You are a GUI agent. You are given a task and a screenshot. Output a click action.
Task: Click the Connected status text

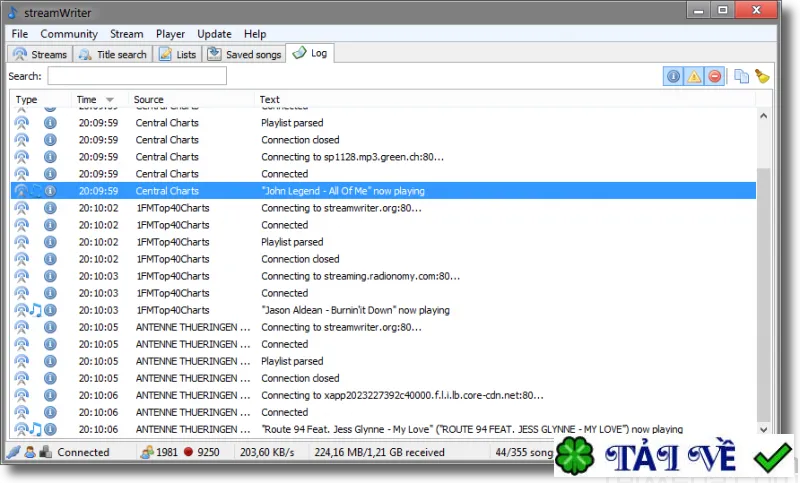coord(83,452)
